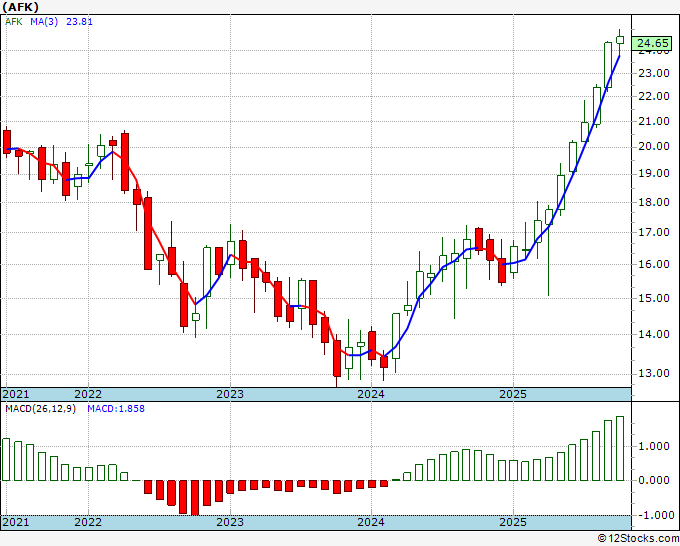The height and width of the screenshot is (546, 680).
Task: Click 2023 on the MACD timeline
Action: click(230, 522)
